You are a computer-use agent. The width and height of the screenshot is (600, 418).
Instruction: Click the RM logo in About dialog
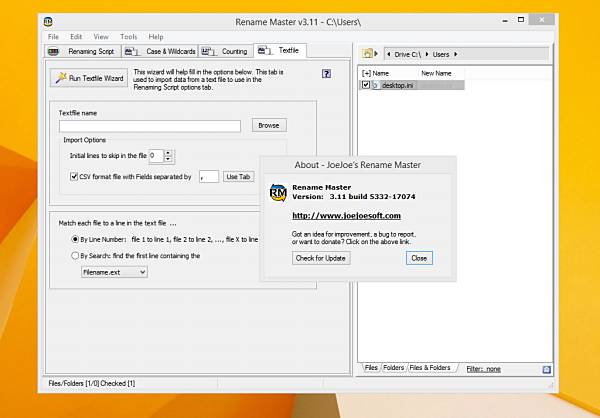pyautogui.click(x=278, y=192)
